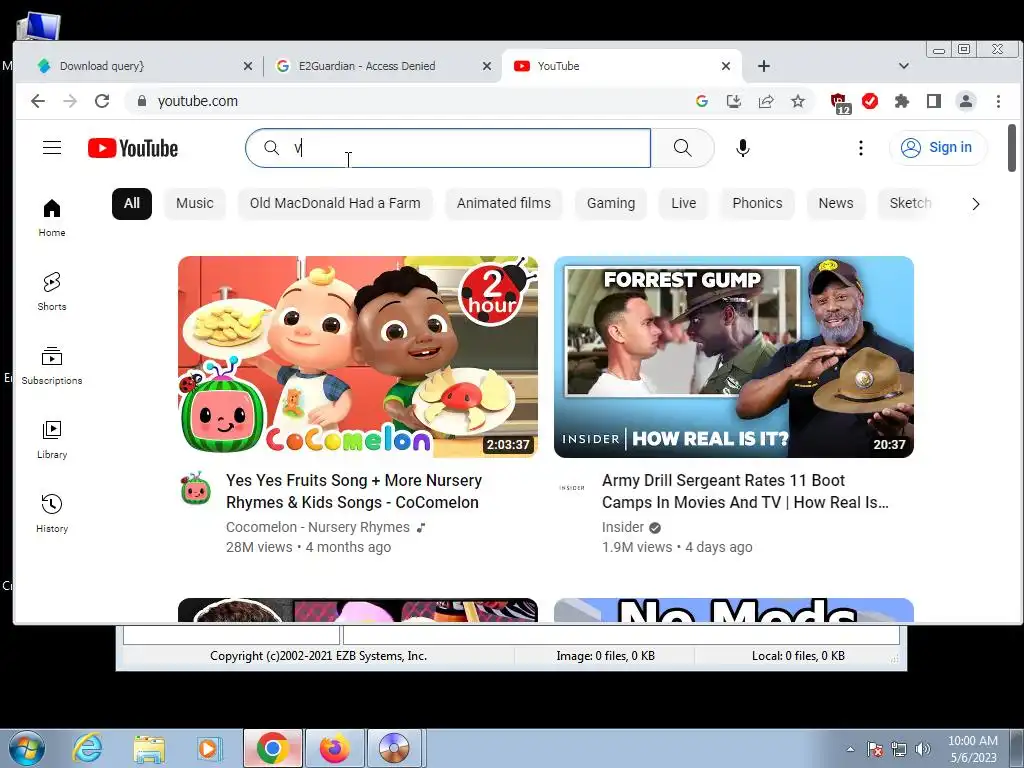Click the disc app taskbar icon
The height and width of the screenshot is (768, 1024).
[394, 748]
